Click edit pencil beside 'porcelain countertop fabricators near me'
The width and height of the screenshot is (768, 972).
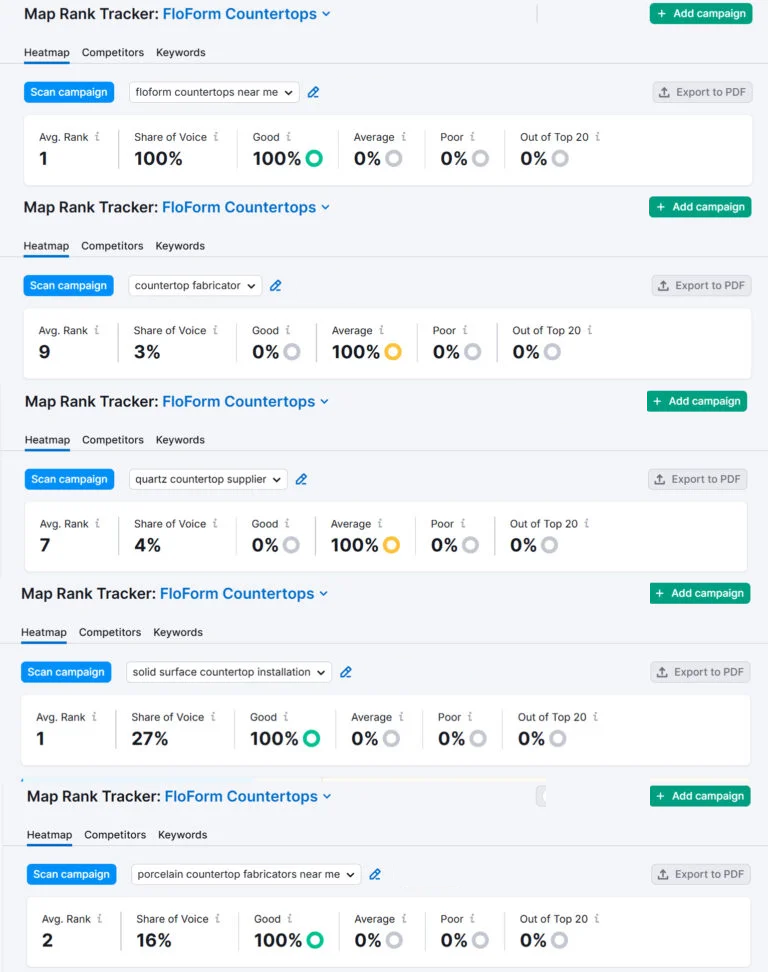pyautogui.click(x=375, y=874)
